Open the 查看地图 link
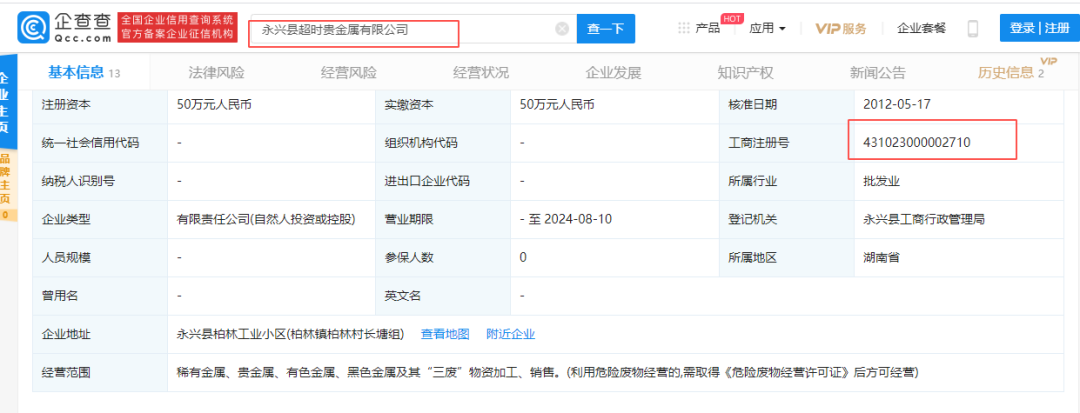 (x=445, y=335)
